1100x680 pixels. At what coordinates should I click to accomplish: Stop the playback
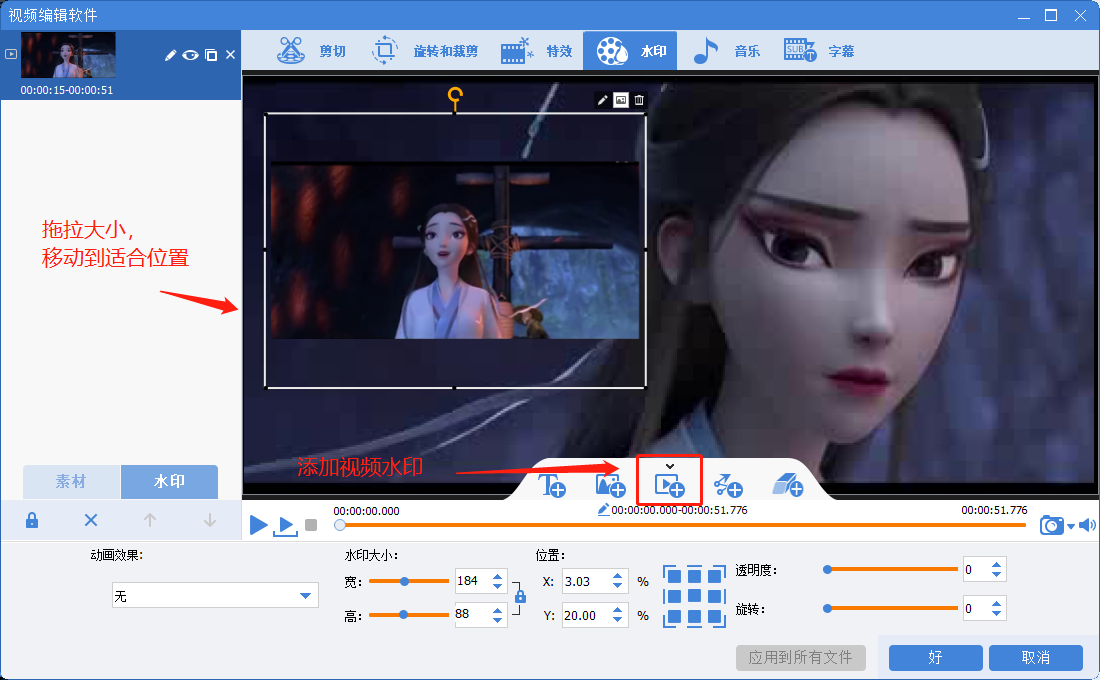pyautogui.click(x=311, y=525)
